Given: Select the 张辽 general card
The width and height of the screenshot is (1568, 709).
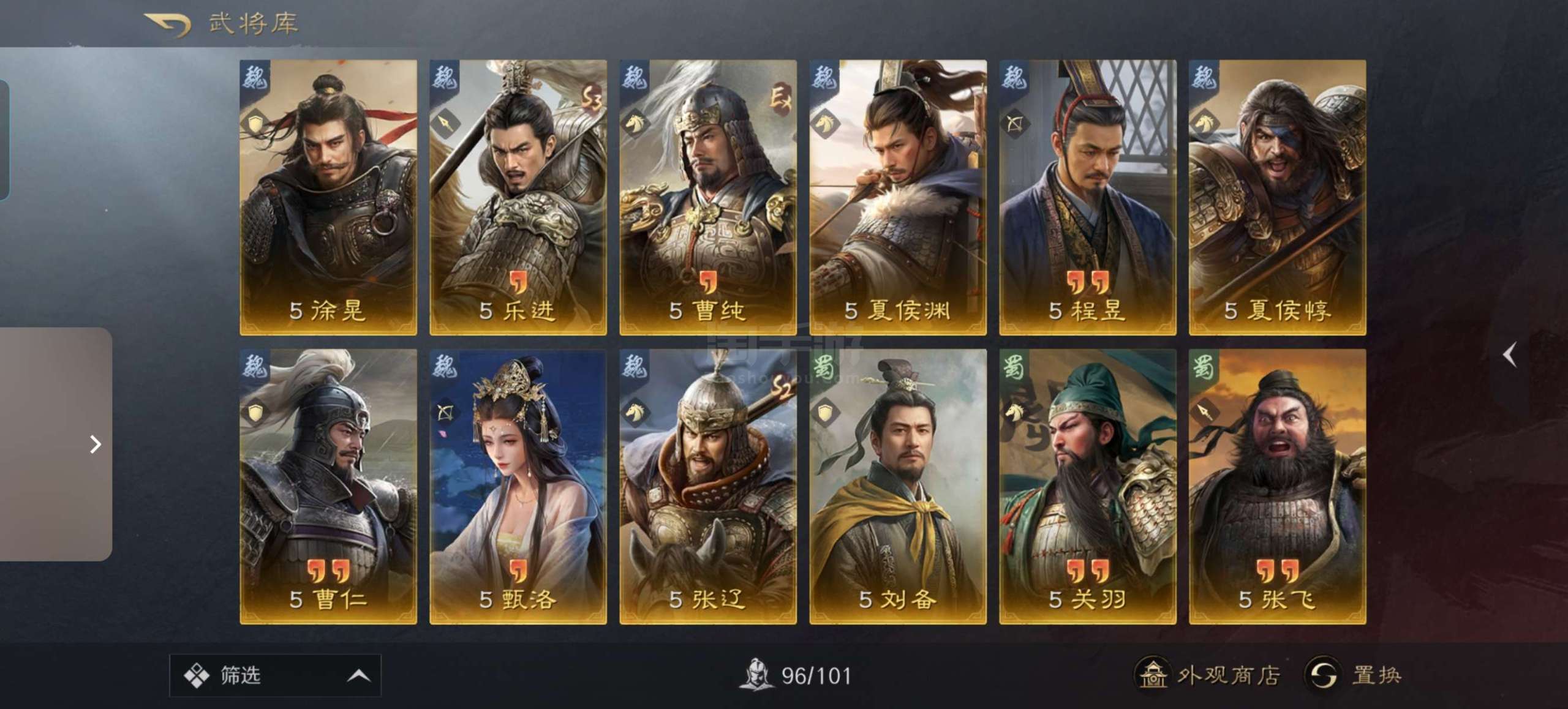Looking at the screenshot, I should 708,487.
